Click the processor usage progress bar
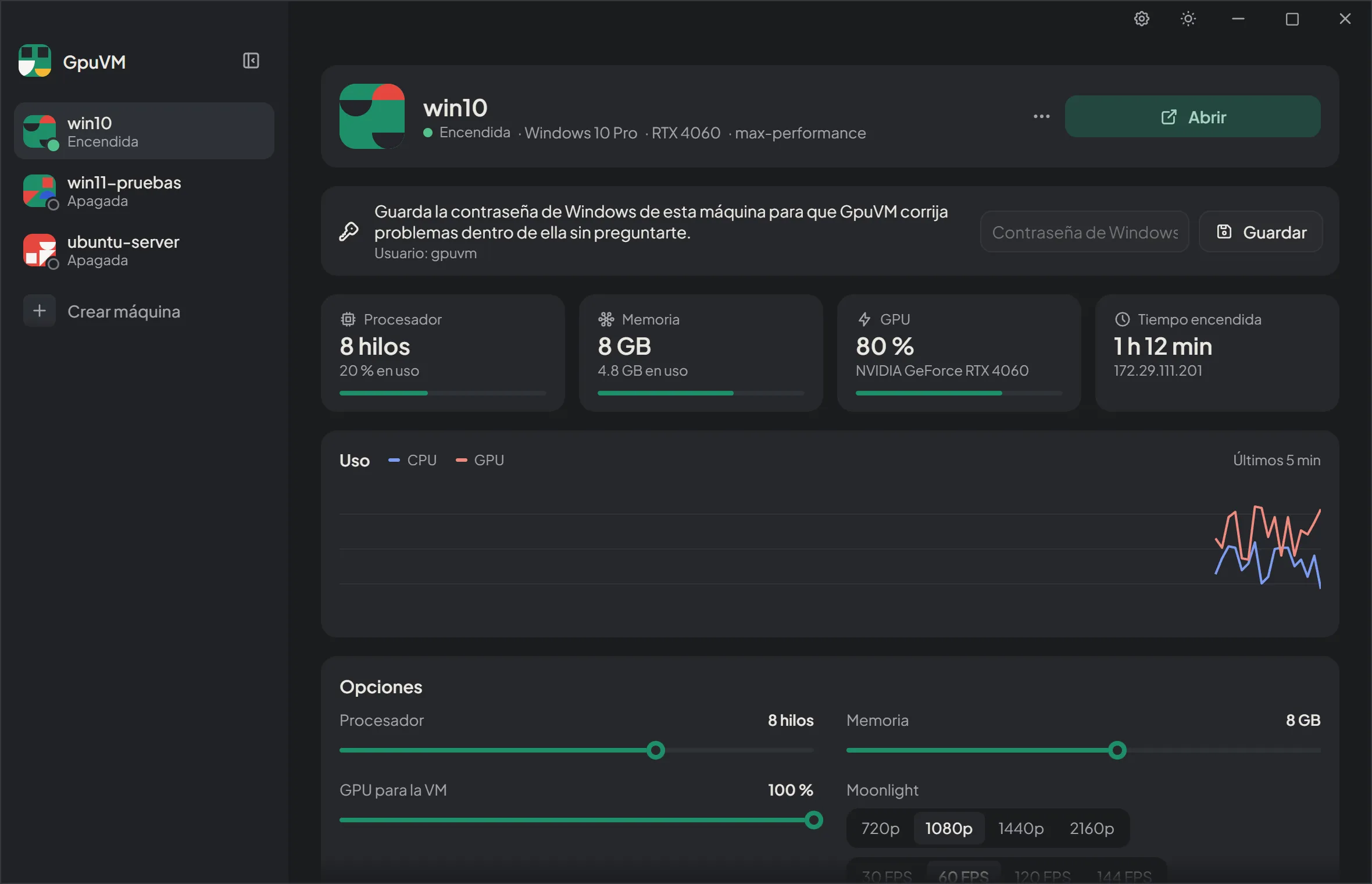Image resolution: width=1372 pixels, height=884 pixels. [442, 393]
